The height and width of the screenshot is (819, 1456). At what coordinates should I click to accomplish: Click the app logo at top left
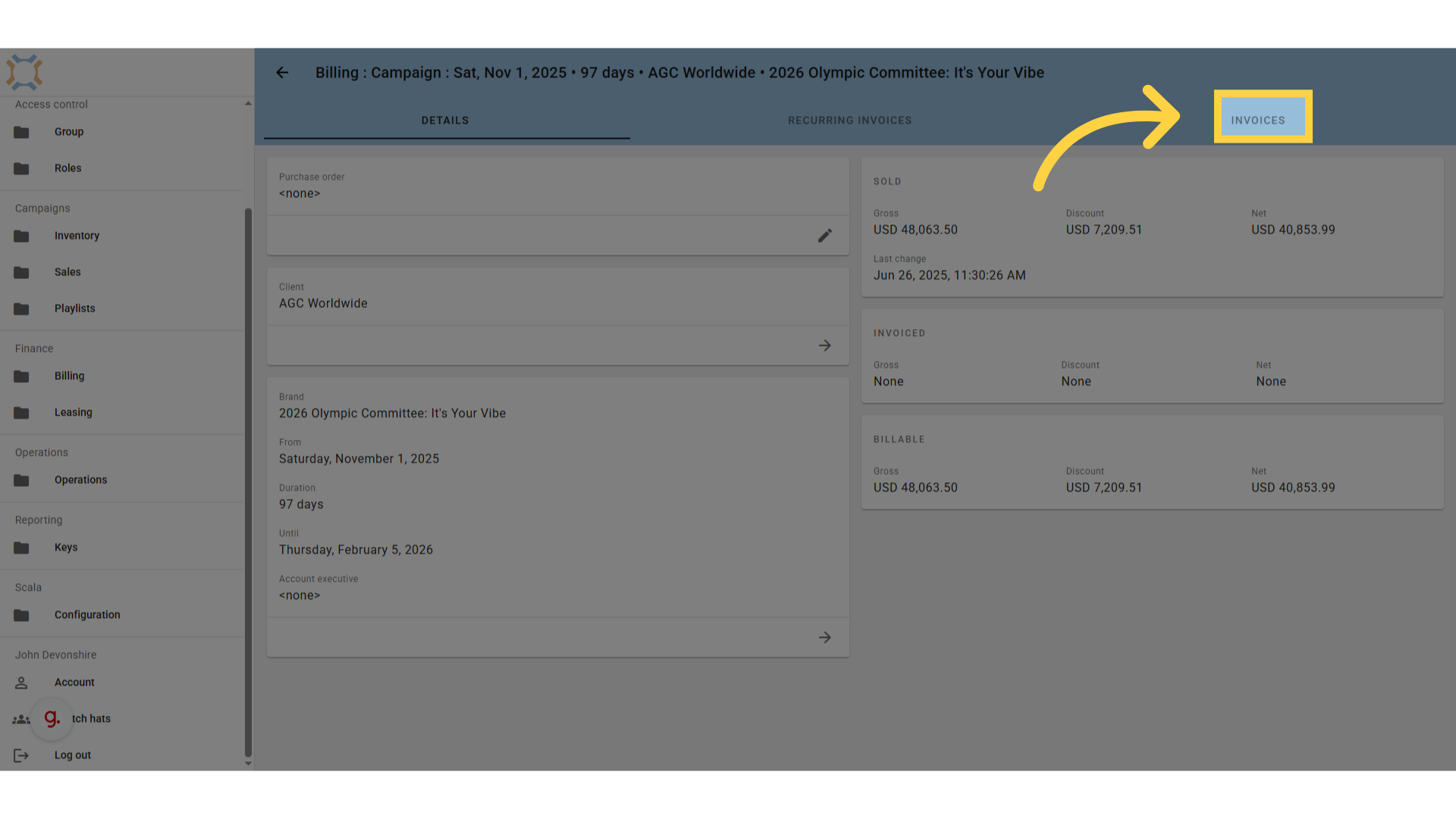click(24, 72)
